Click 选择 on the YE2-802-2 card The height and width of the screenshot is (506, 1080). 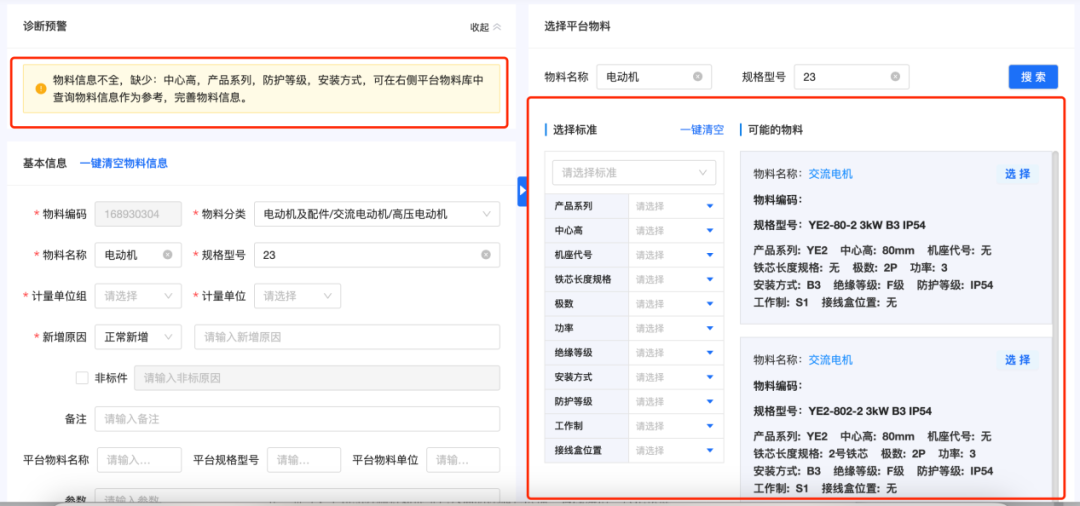[x=1017, y=359]
